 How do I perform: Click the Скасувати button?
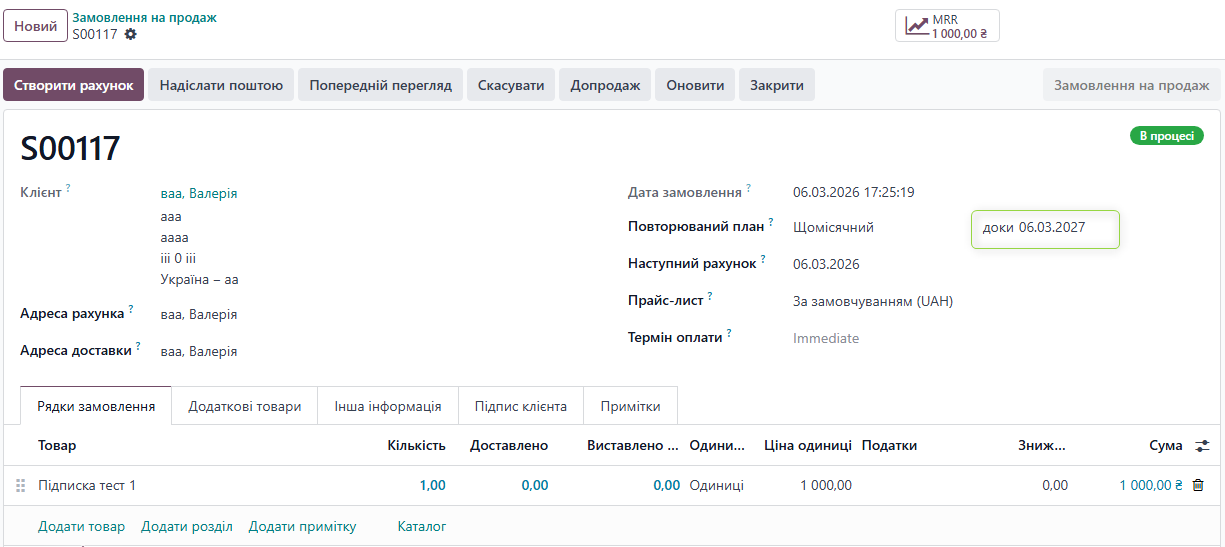[x=511, y=85]
